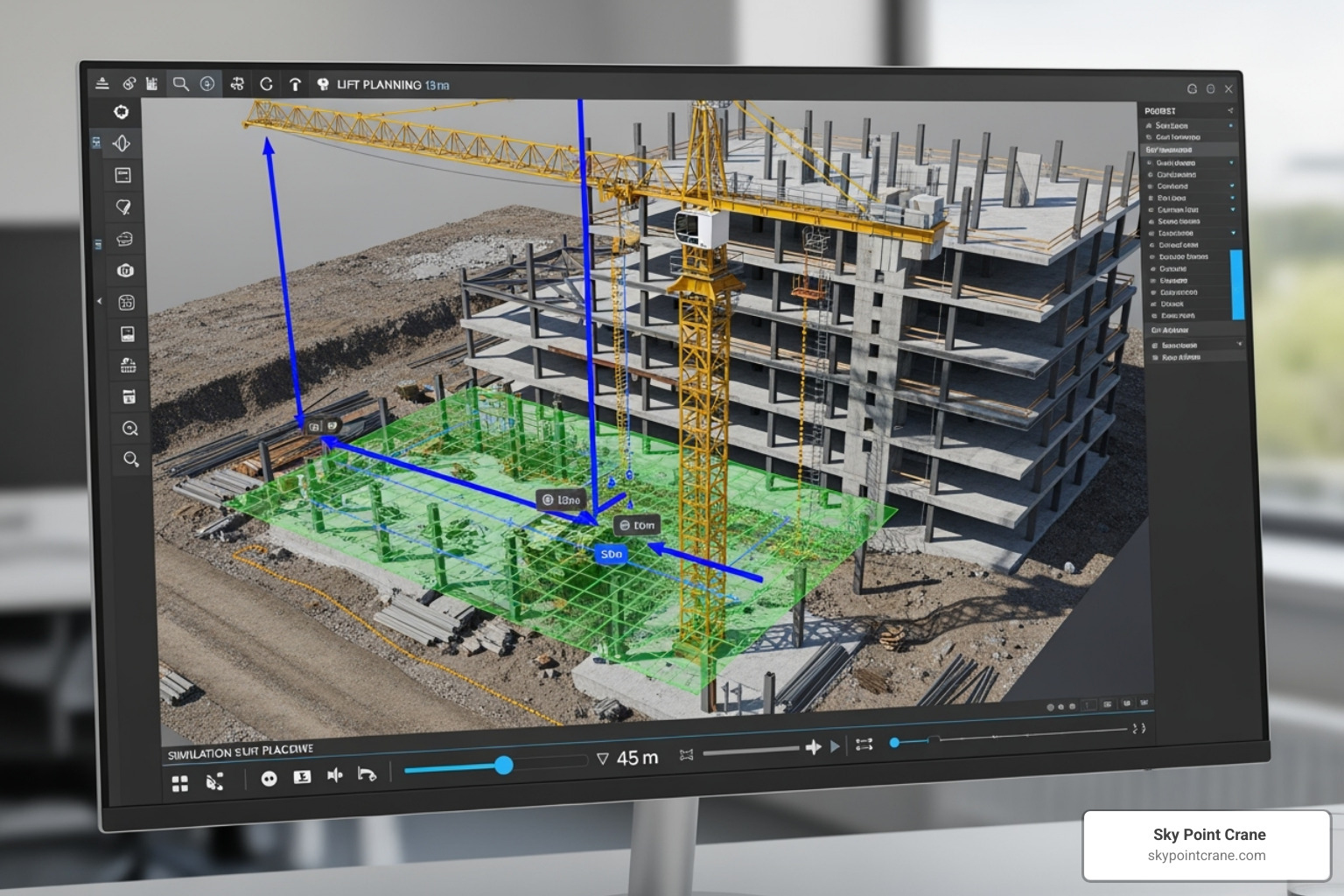Click the gear target icon atop left sidebar
The height and width of the screenshot is (896, 1344).
(x=121, y=112)
